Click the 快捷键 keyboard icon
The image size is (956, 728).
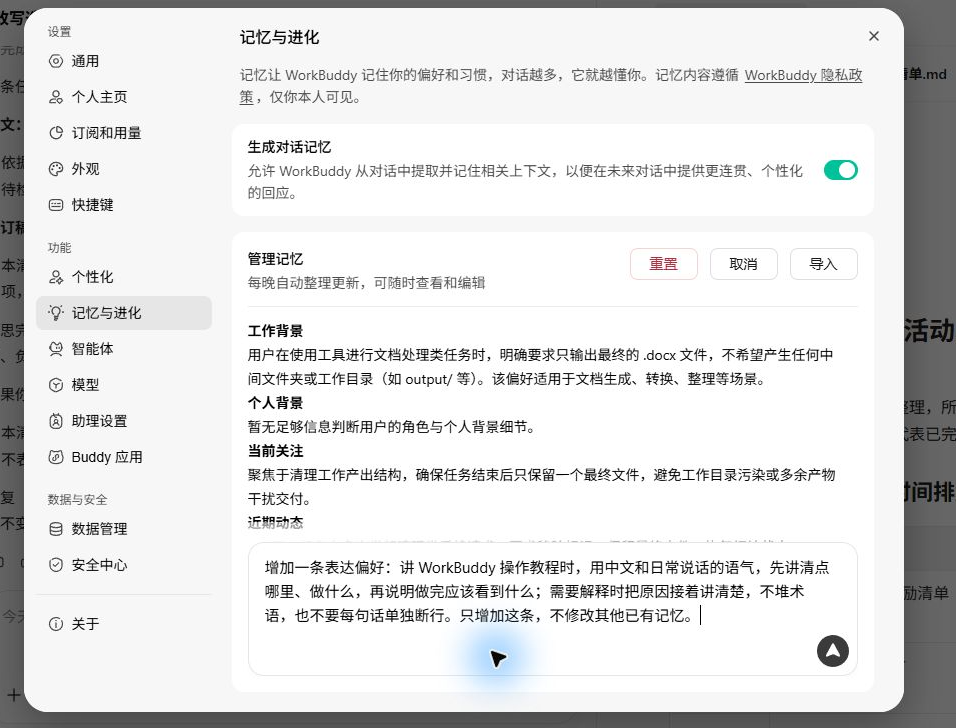pyautogui.click(x=55, y=205)
